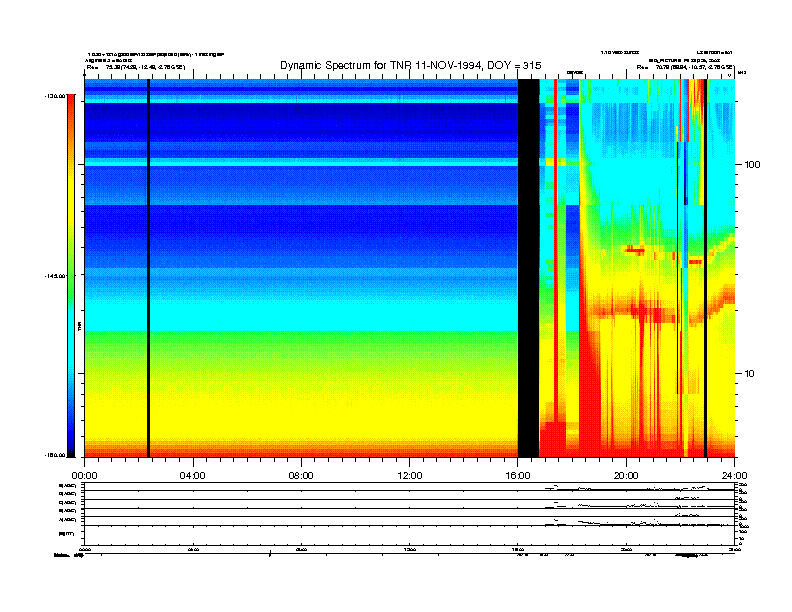Click the 12:00 time axis label
This screenshot has width=792, height=612.
[410, 476]
